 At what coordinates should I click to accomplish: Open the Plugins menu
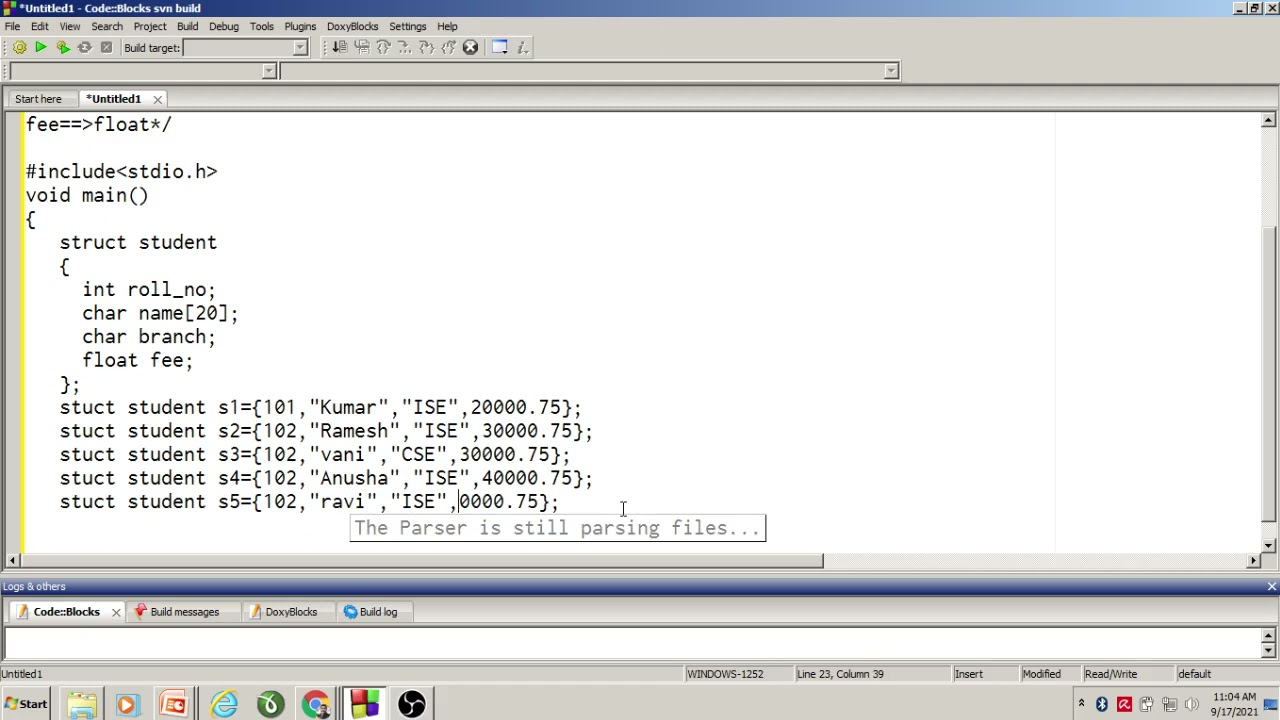tap(300, 26)
